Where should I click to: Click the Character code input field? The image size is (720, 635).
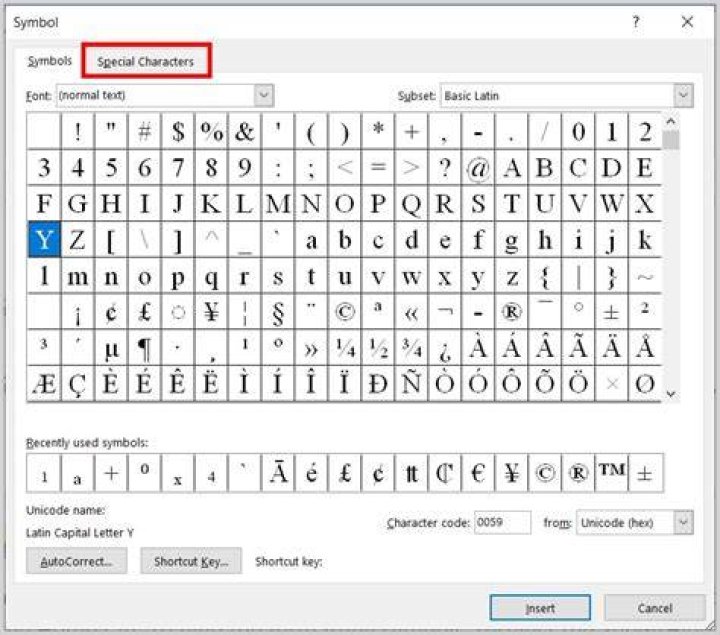pos(502,523)
